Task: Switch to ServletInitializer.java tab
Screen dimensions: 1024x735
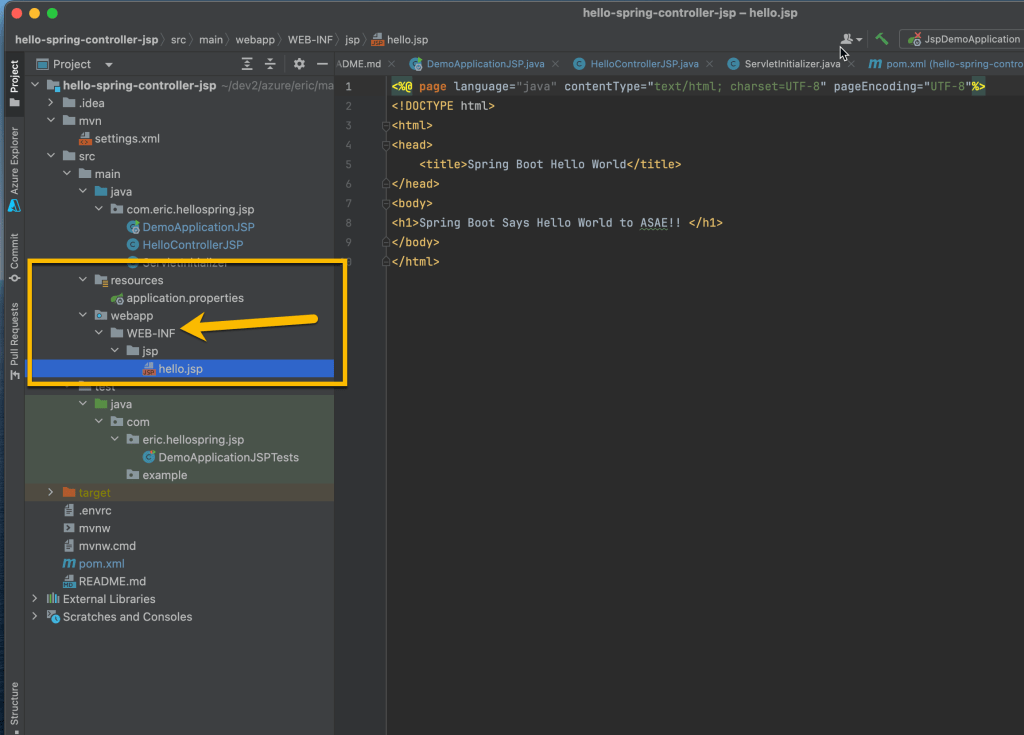Action: coord(791,64)
